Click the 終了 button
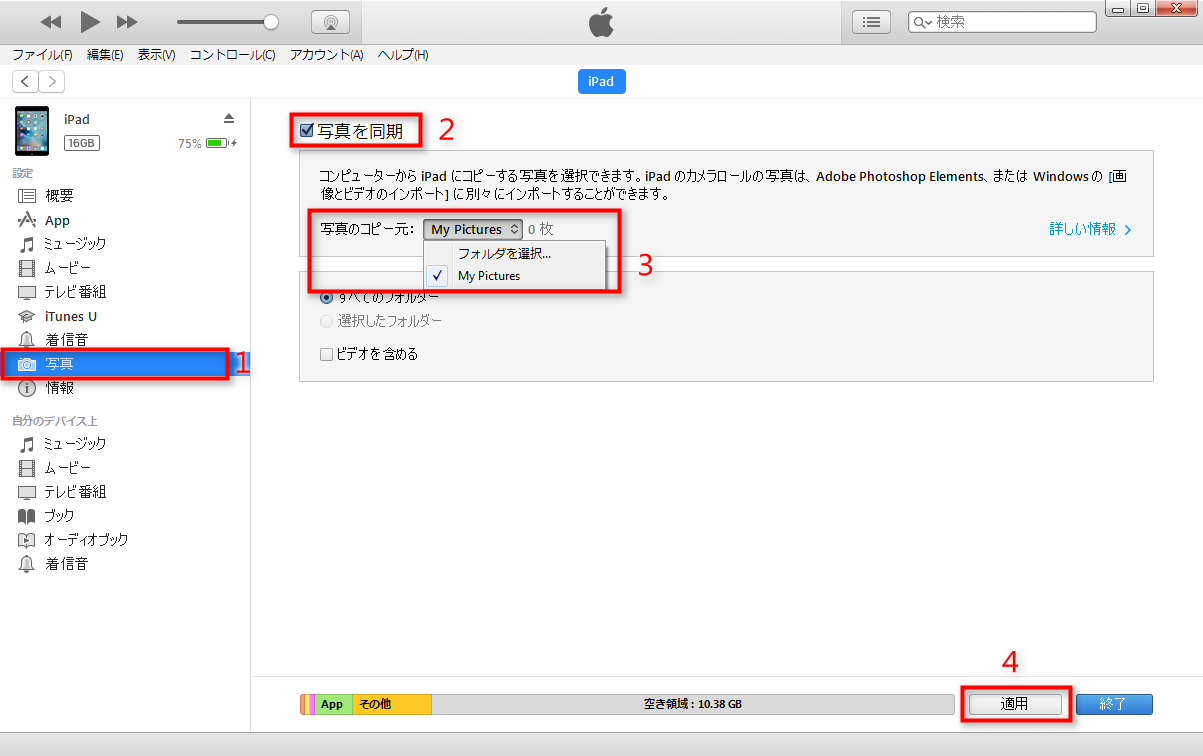 [1114, 704]
